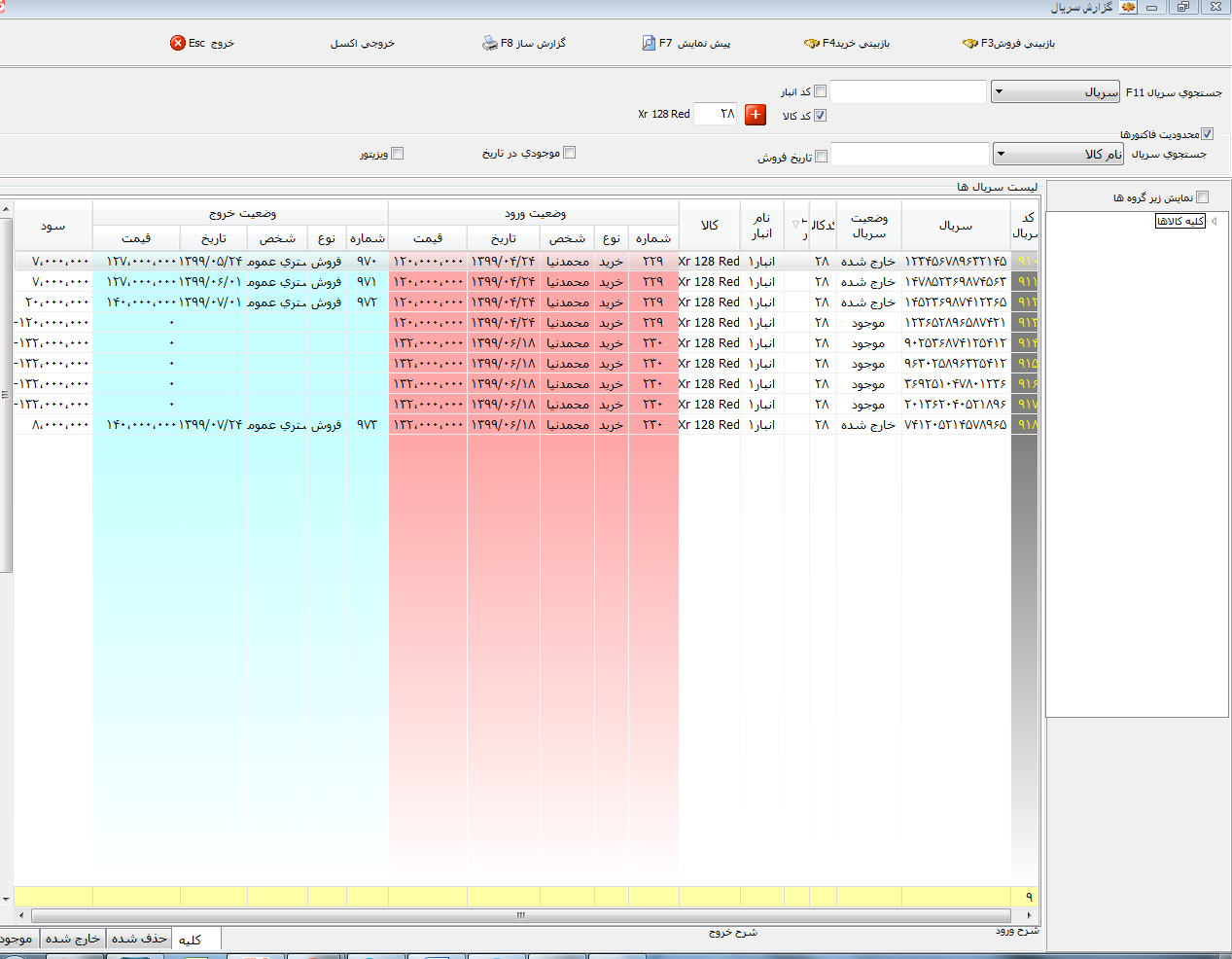Select the row with exit number ۹۷۱
Screen dimensions: 1232x959
click(526, 282)
